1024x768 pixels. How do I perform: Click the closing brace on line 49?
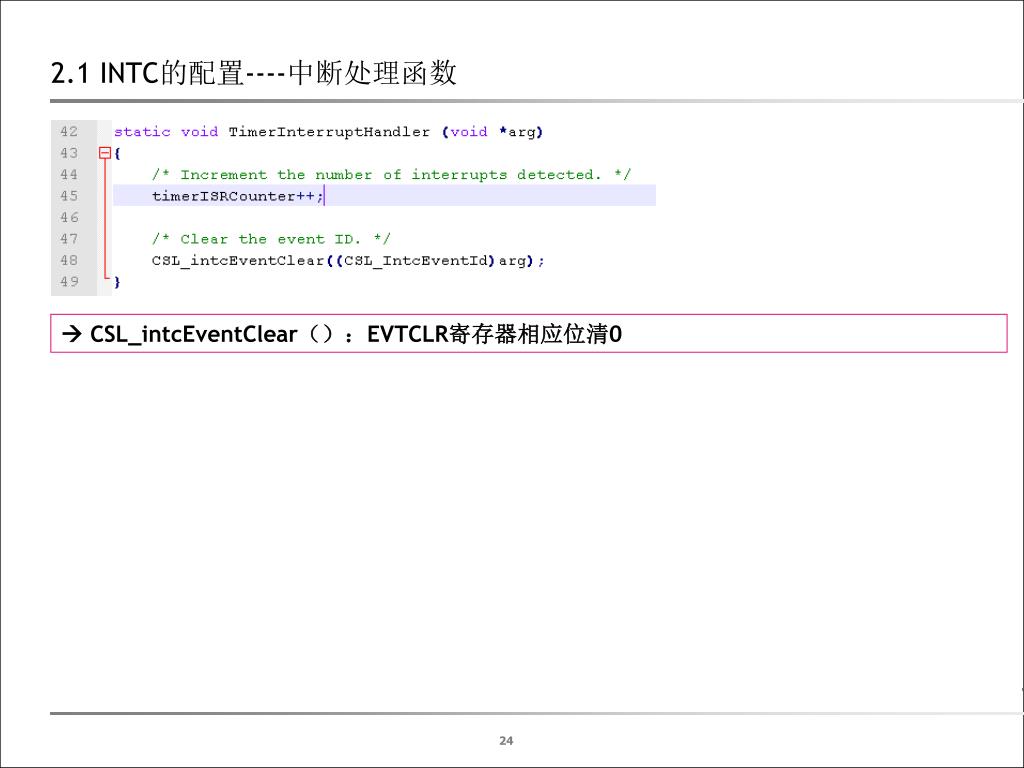point(117,282)
